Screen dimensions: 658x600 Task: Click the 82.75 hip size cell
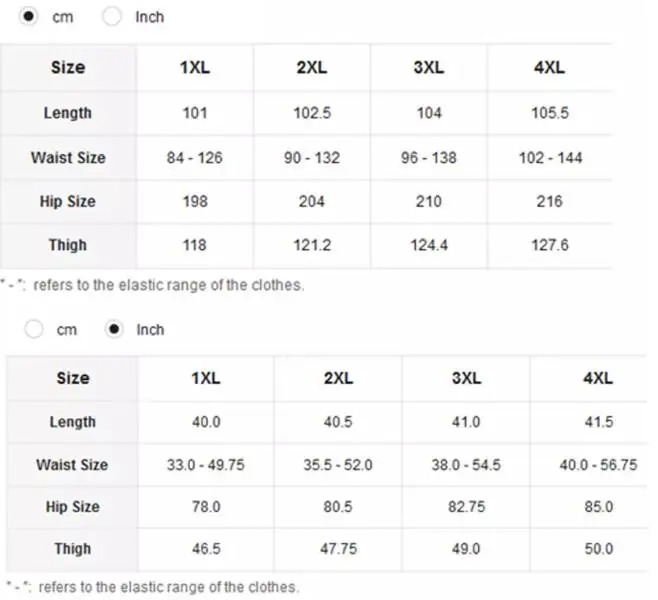[466, 507]
